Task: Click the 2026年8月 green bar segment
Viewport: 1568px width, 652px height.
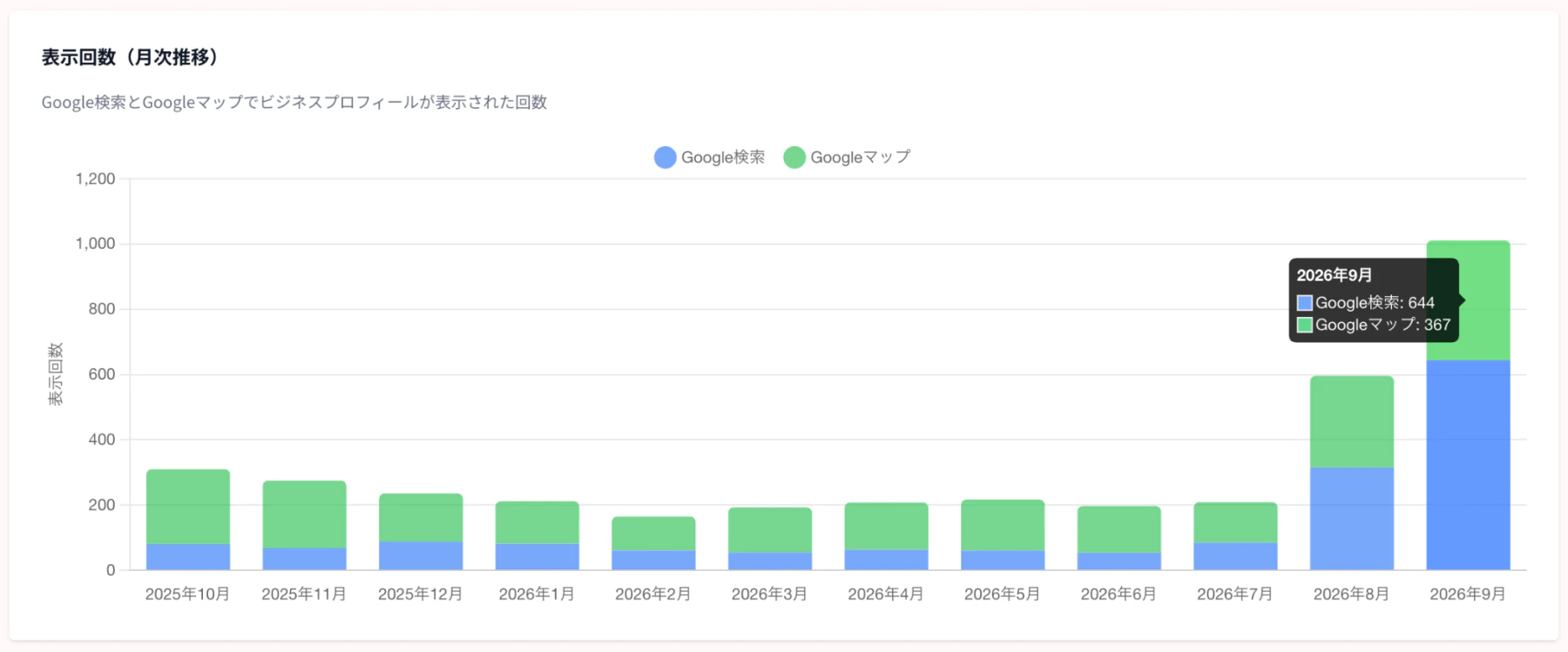Action: [x=1352, y=422]
